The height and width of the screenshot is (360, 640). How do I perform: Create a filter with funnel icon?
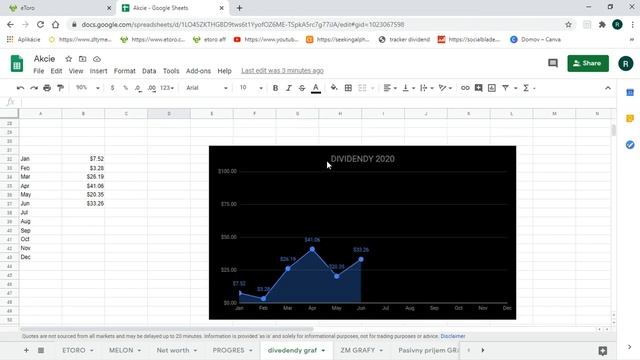point(505,88)
